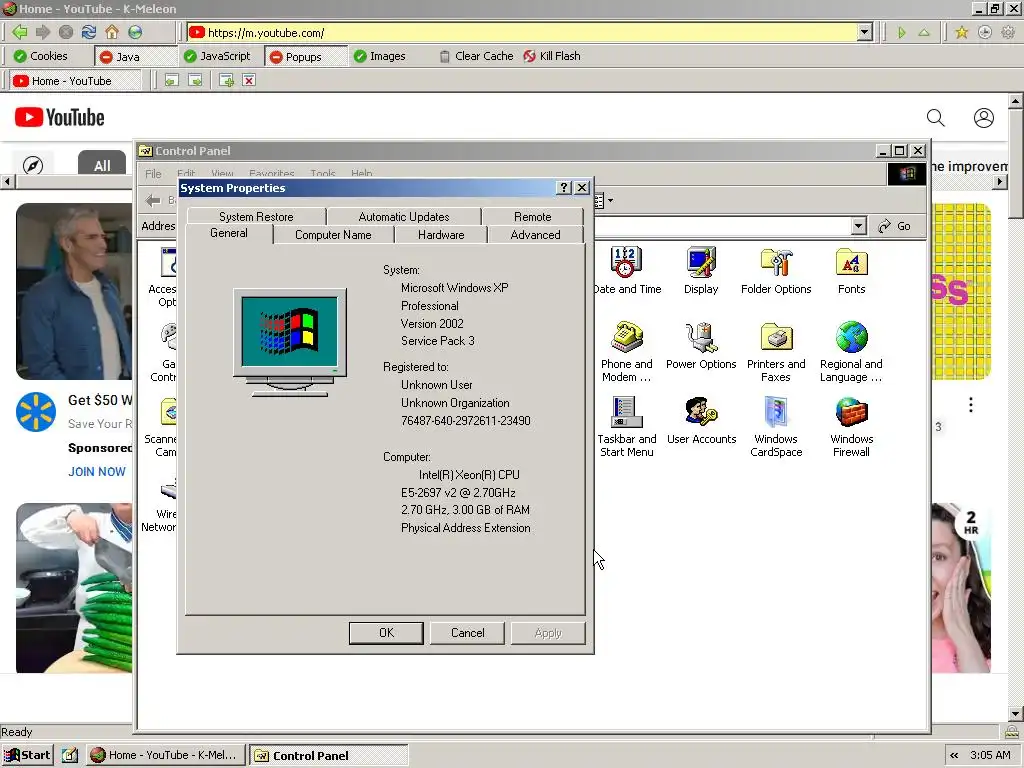Click YouTube Explore compass chip
The image size is (1024, 768).
pos(33,165)
